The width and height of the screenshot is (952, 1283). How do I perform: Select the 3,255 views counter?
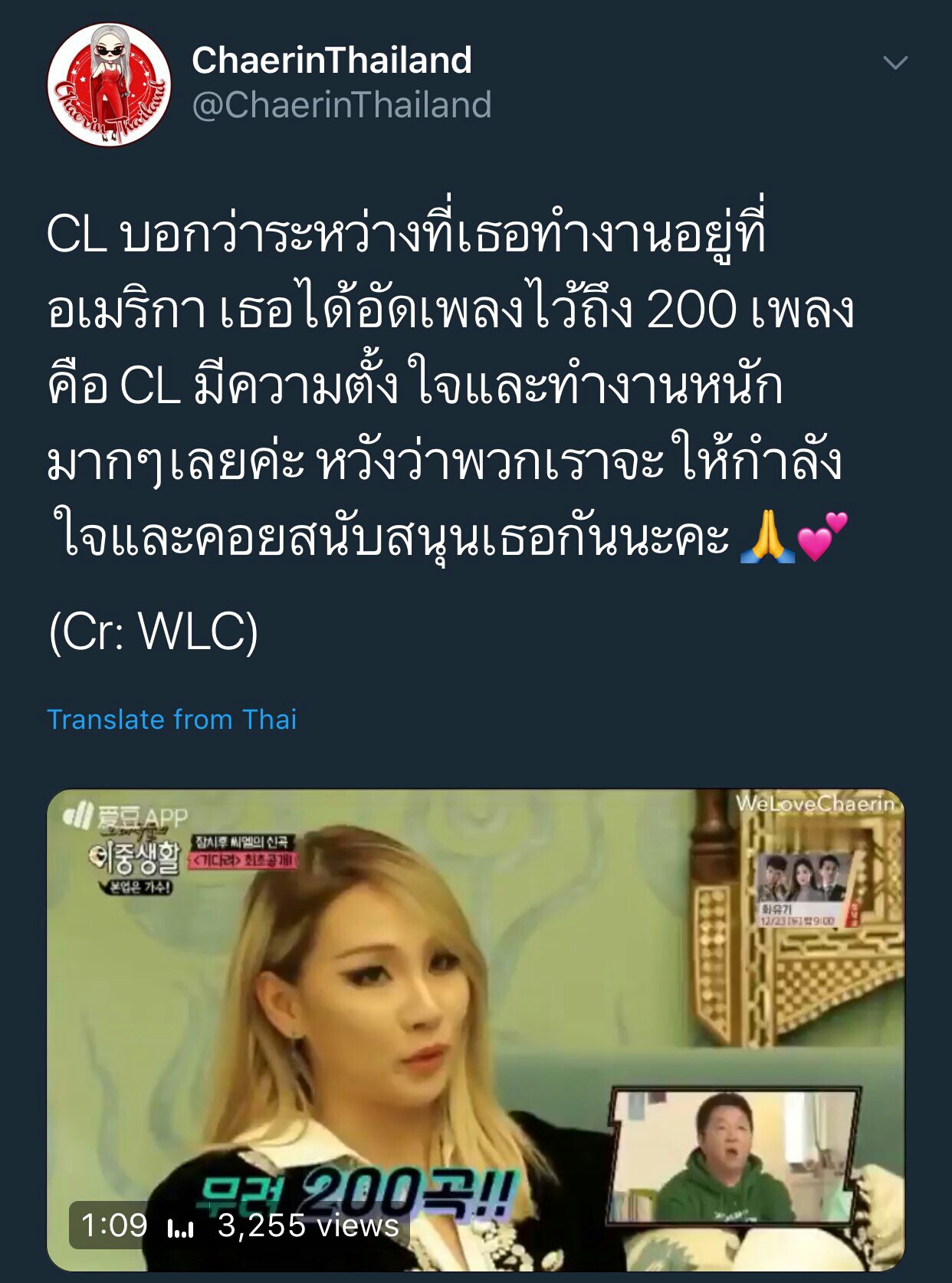pyautogui.click(x=308, y=1225)
